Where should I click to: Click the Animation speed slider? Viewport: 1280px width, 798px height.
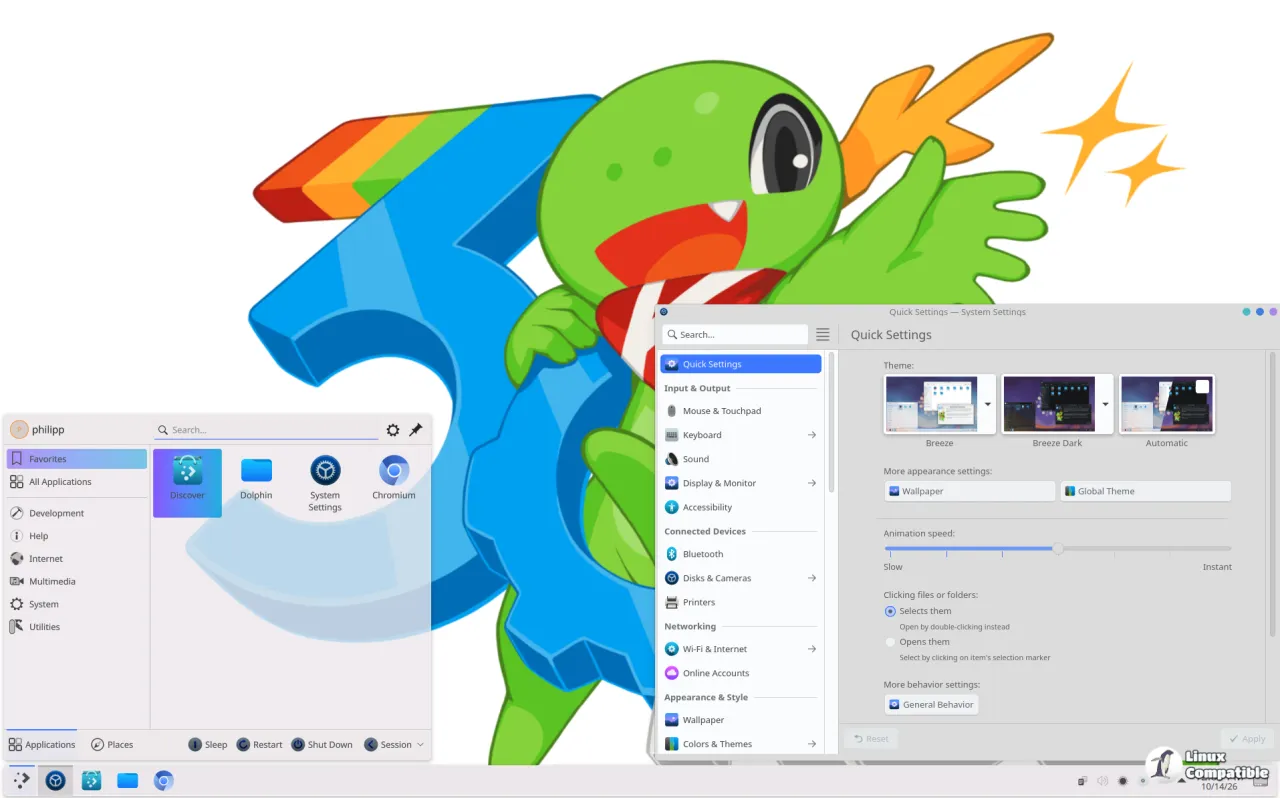1058,548
